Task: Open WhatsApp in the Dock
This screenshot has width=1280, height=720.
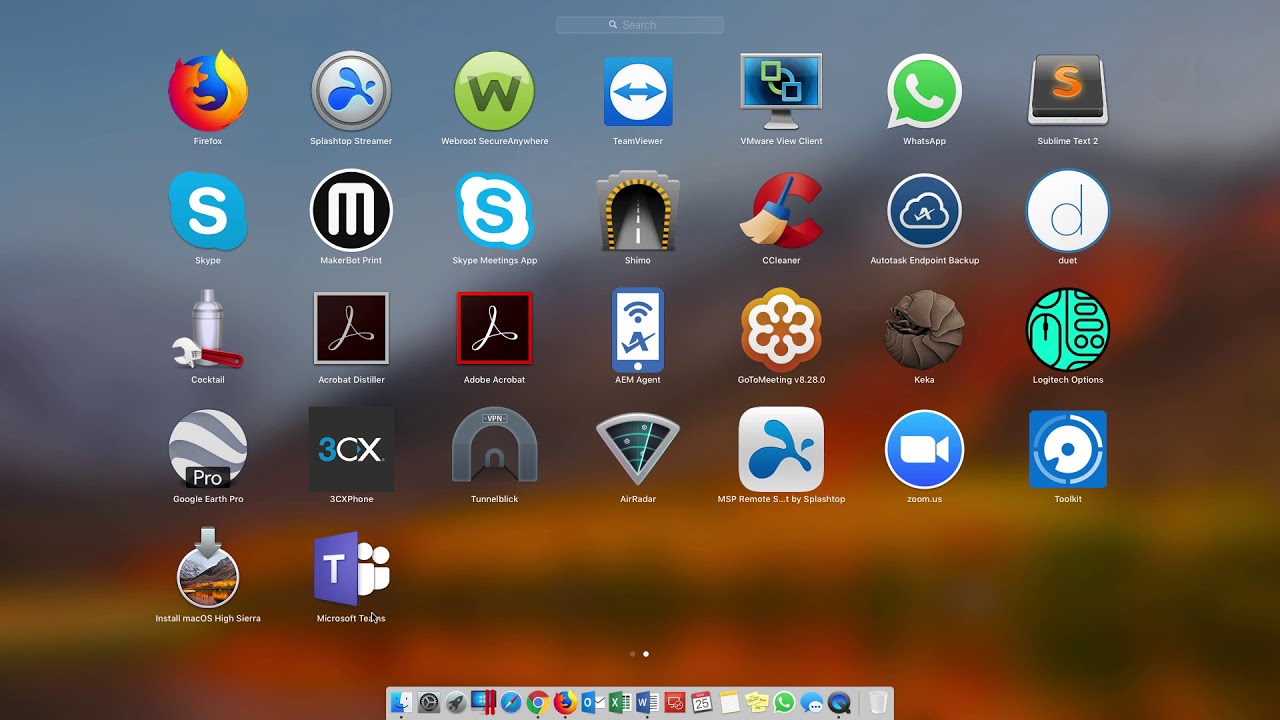Action: tap(784, 703)
